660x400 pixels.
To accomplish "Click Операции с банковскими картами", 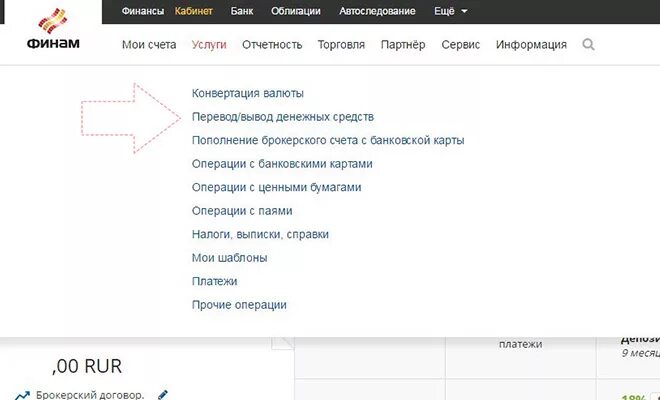I will tap(282, 164).
